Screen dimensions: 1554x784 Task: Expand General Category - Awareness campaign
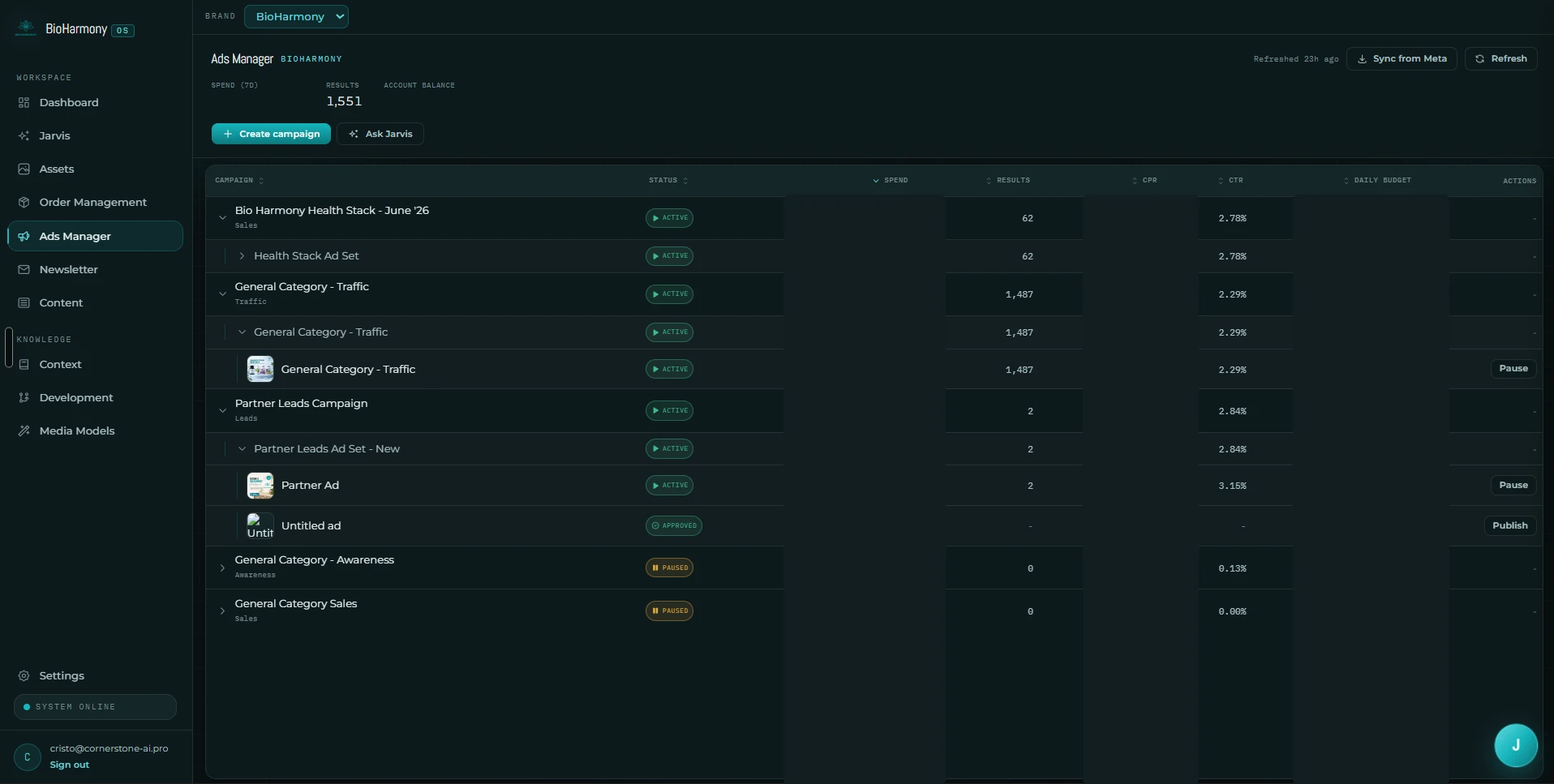[x=222, y=568]
